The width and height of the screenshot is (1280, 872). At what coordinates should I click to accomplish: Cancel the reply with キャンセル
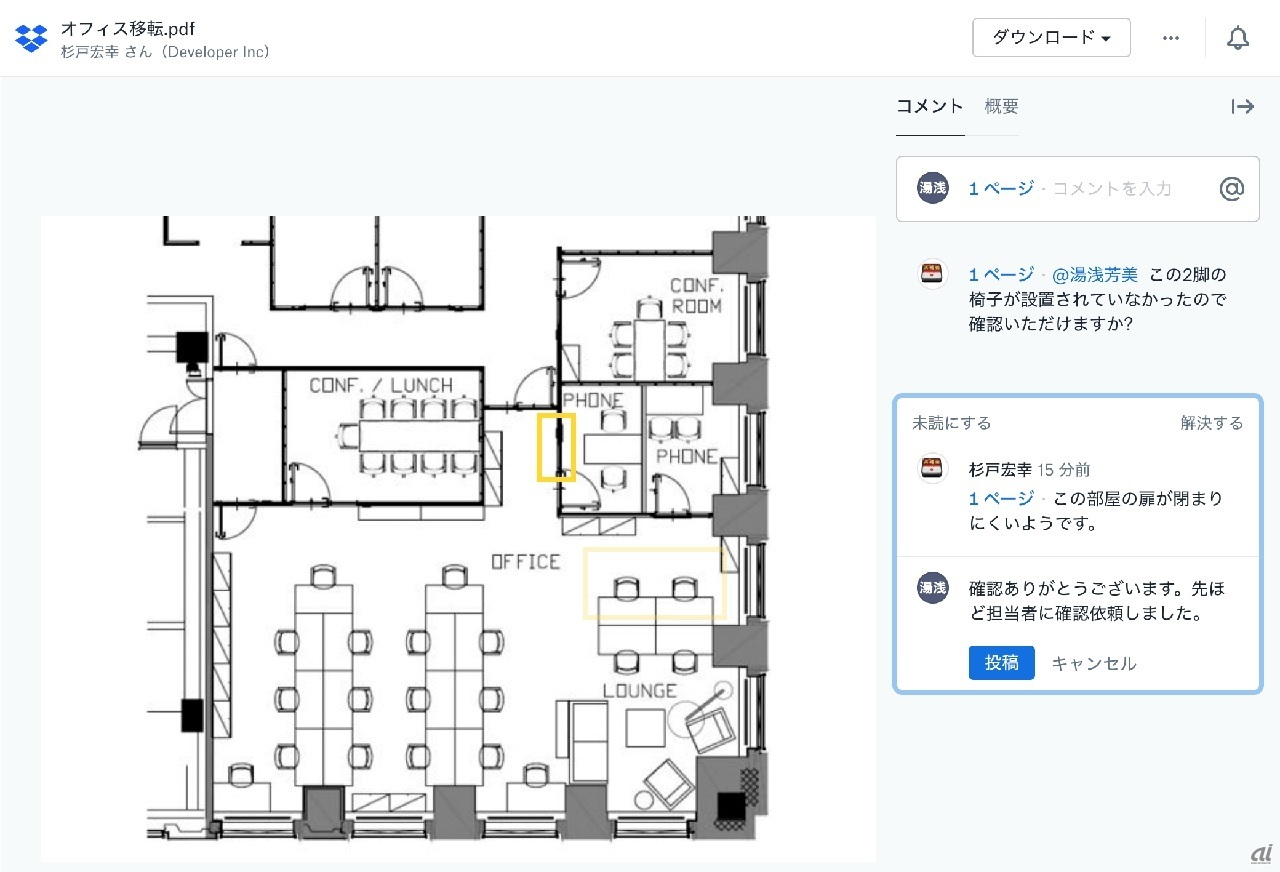click(1094, 663)
